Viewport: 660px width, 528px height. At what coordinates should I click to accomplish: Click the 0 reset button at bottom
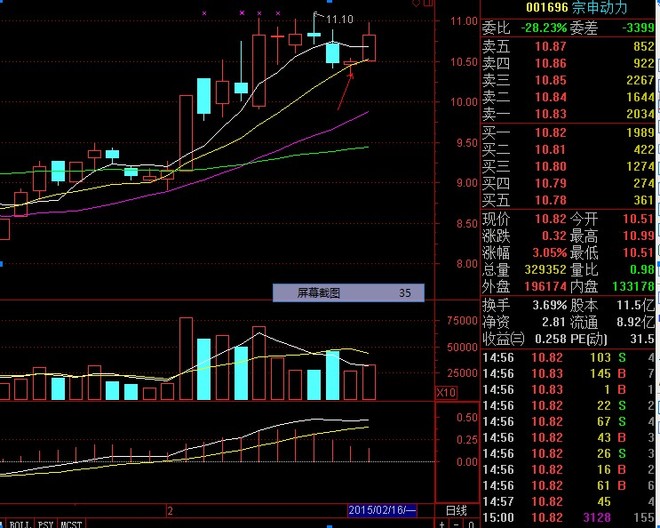tap(471, 525)
